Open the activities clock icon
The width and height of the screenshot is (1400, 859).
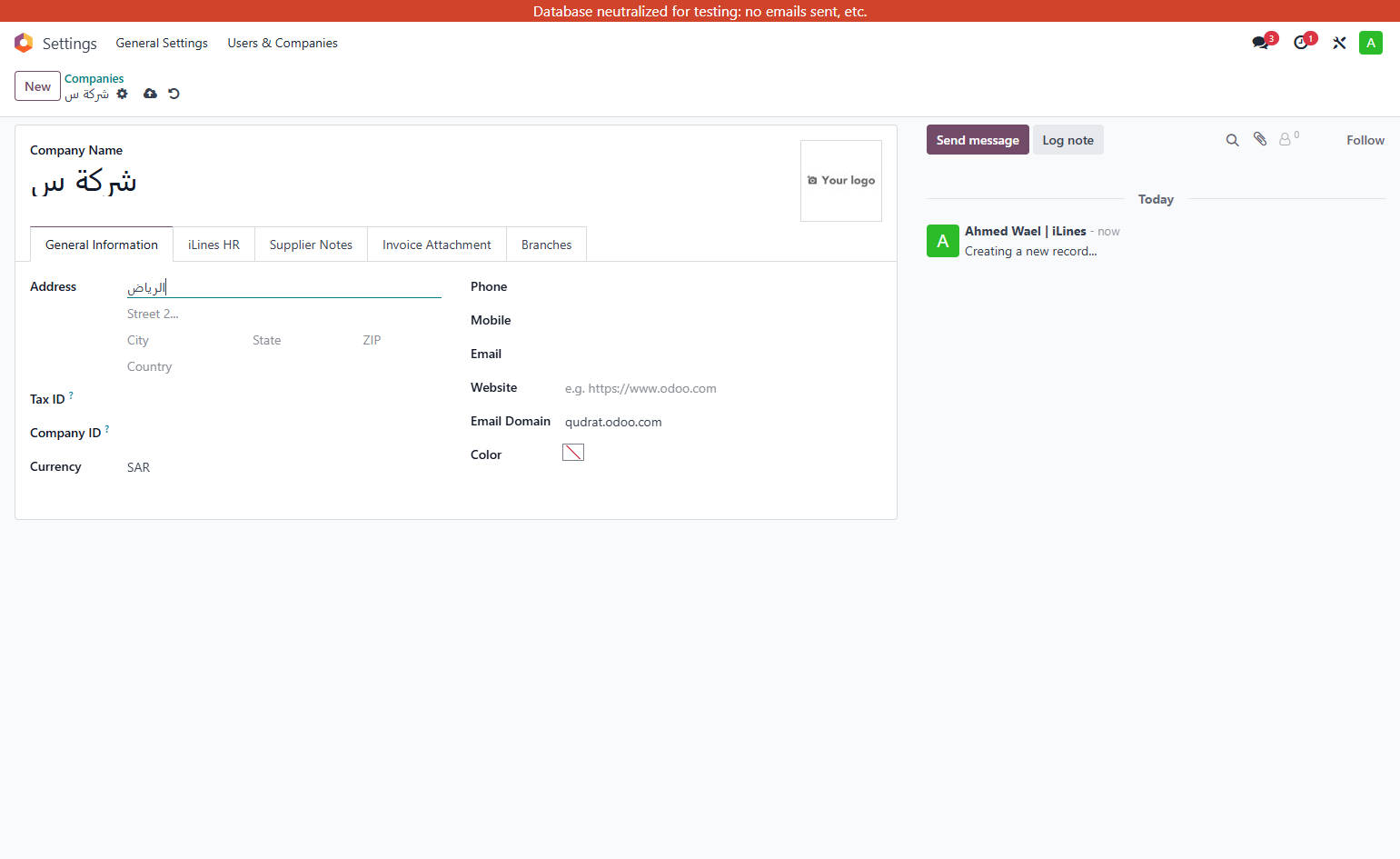pyautogui.click(x=1301, y=43)
